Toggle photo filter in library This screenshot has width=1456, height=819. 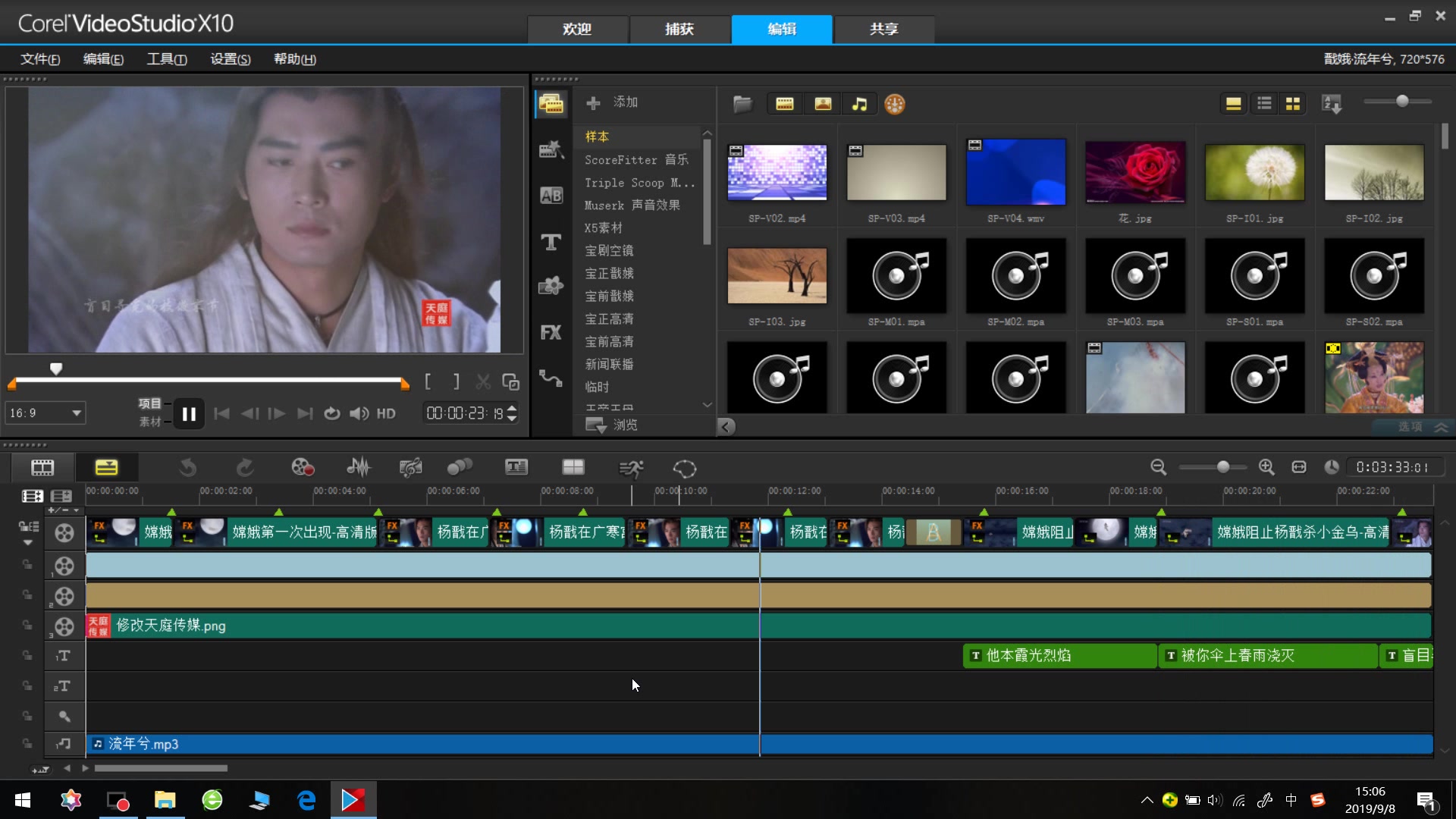[823, 104]
